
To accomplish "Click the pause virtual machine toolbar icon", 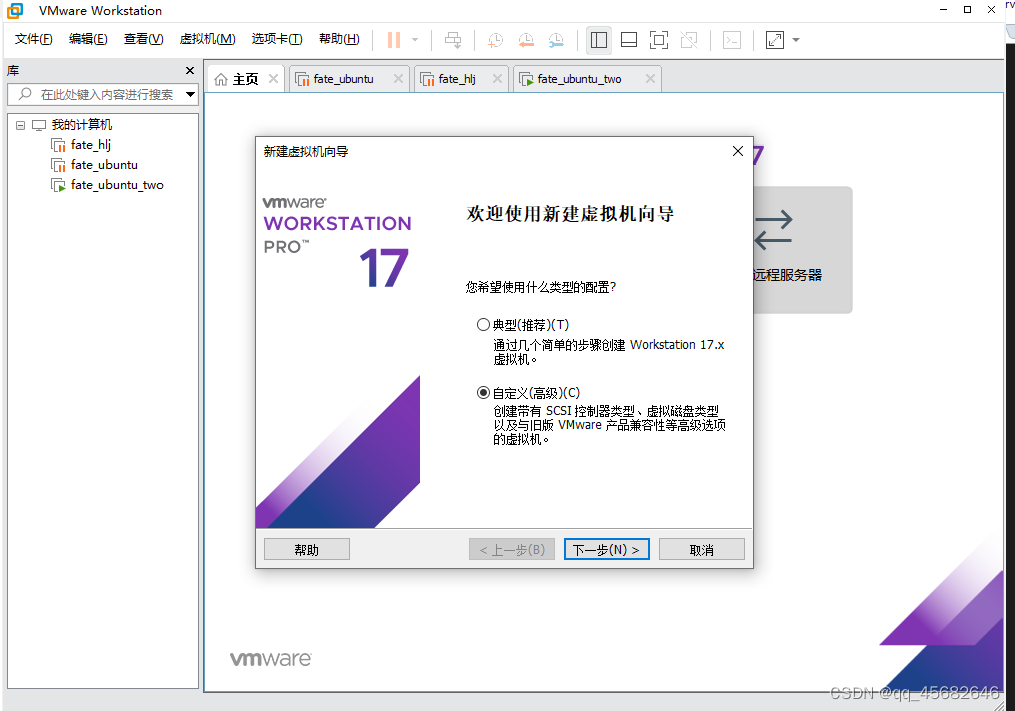I will pos(393,40).
